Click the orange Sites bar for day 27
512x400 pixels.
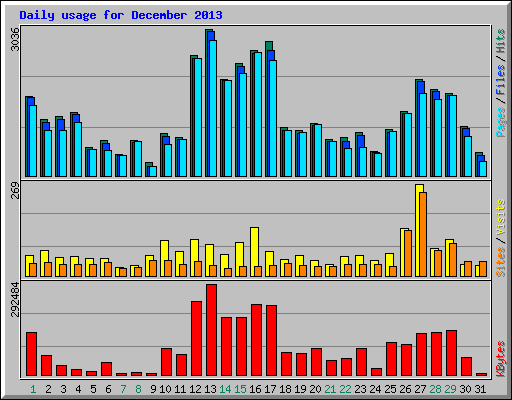[423, 234]
